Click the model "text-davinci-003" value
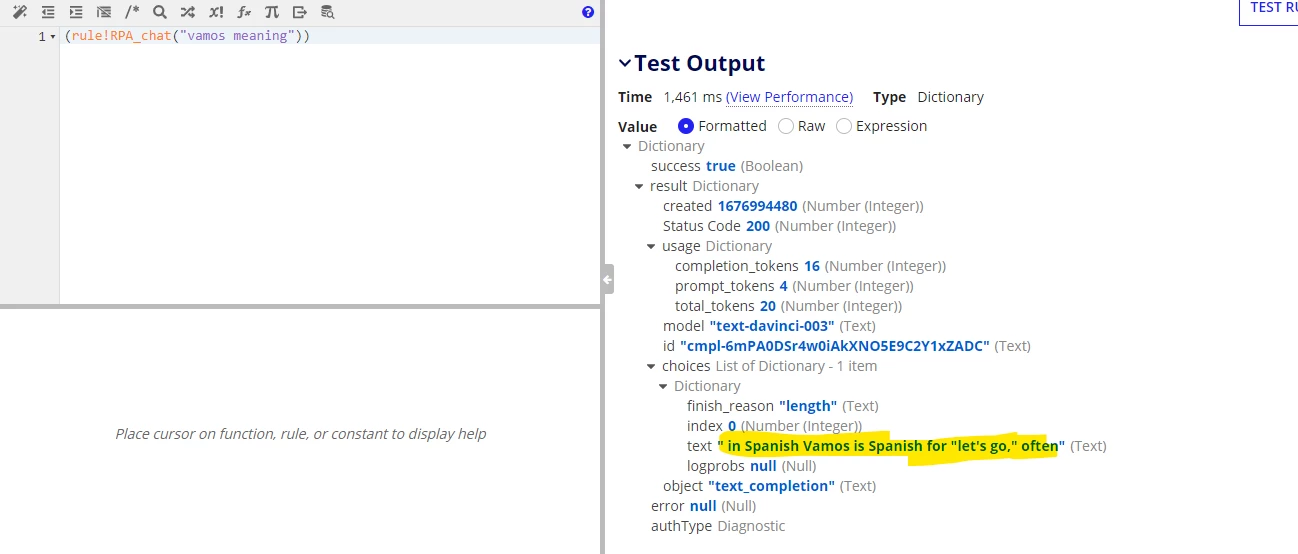The width and height of the screenshot is (1298, 554). pos(771,326)
